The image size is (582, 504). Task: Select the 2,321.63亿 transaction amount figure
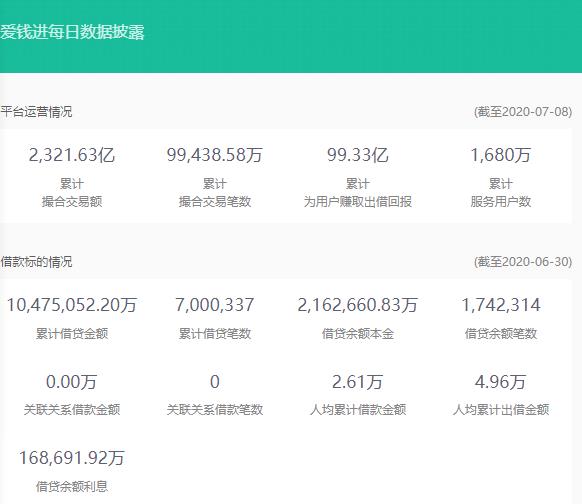72,155
